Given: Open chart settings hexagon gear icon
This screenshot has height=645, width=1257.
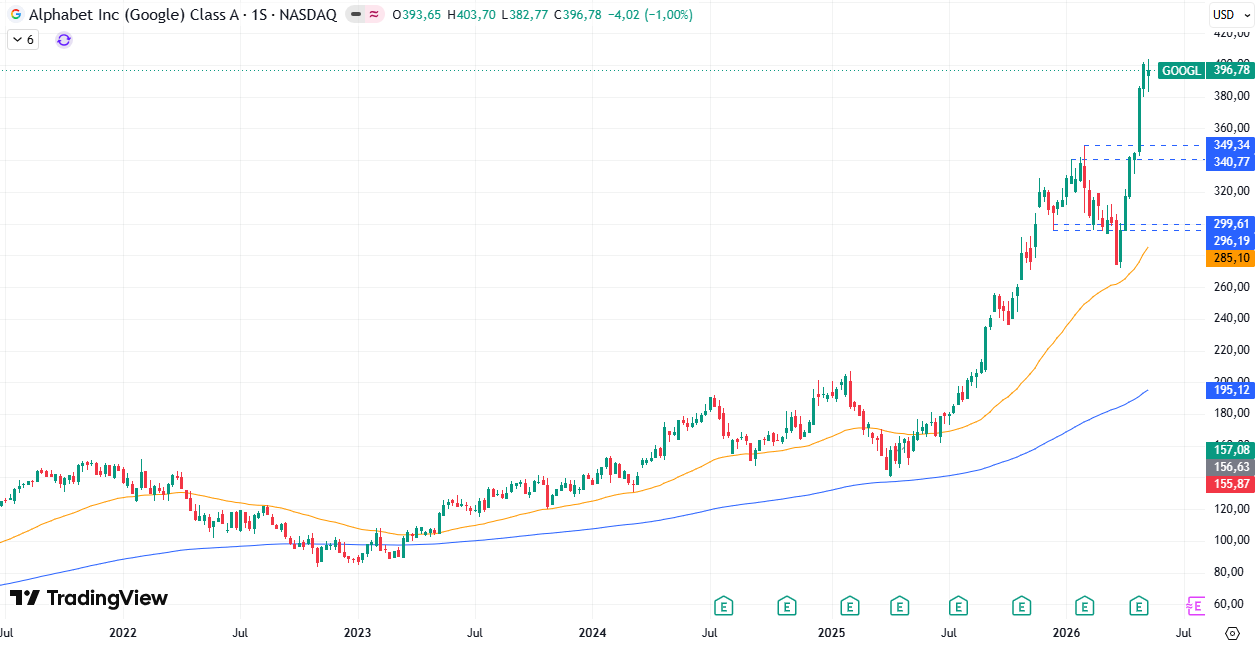Looking at the screenshot, I should point(1232,633).
